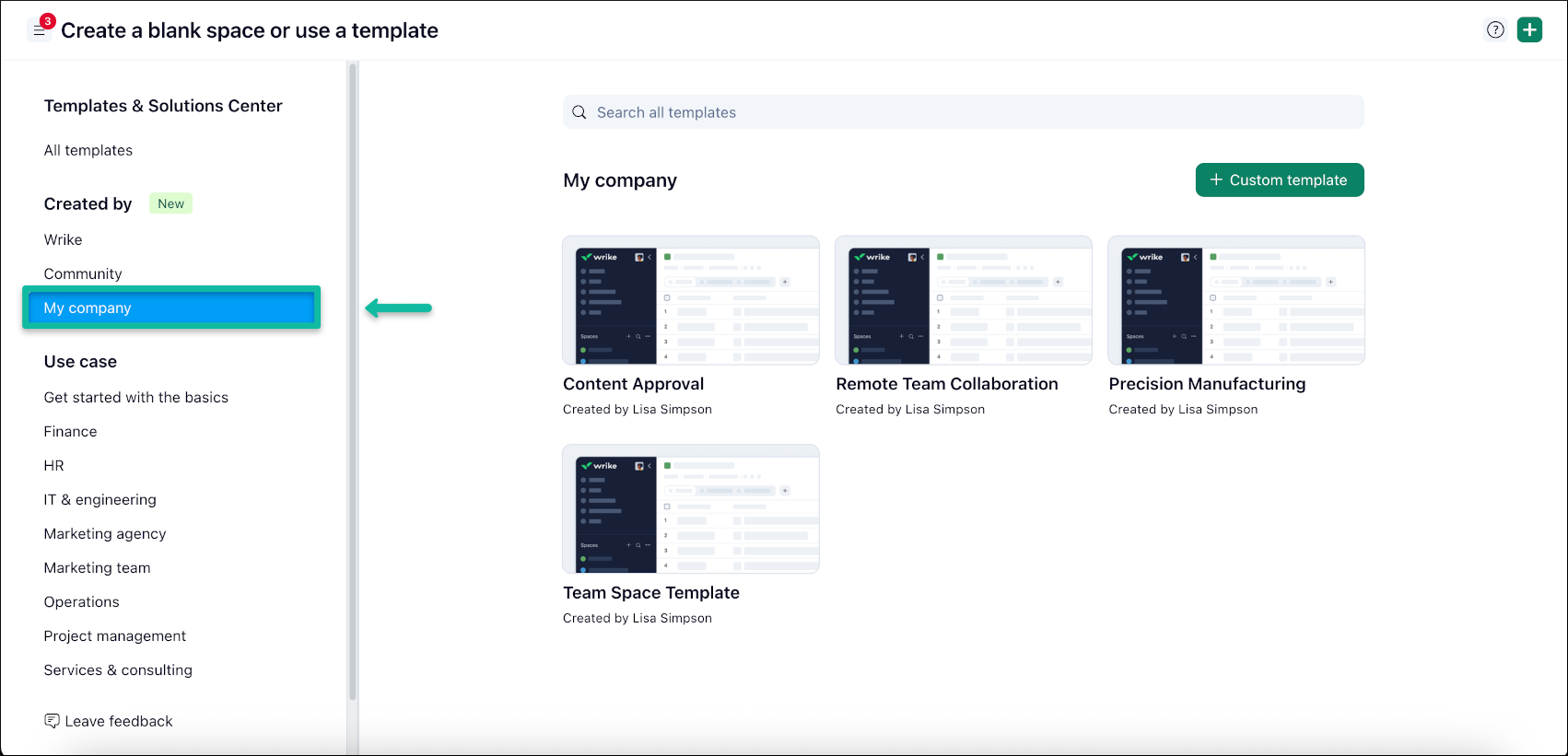Open Marketing agency use case
Viewport: 1568px width, 756px height.
coord(105,533)
